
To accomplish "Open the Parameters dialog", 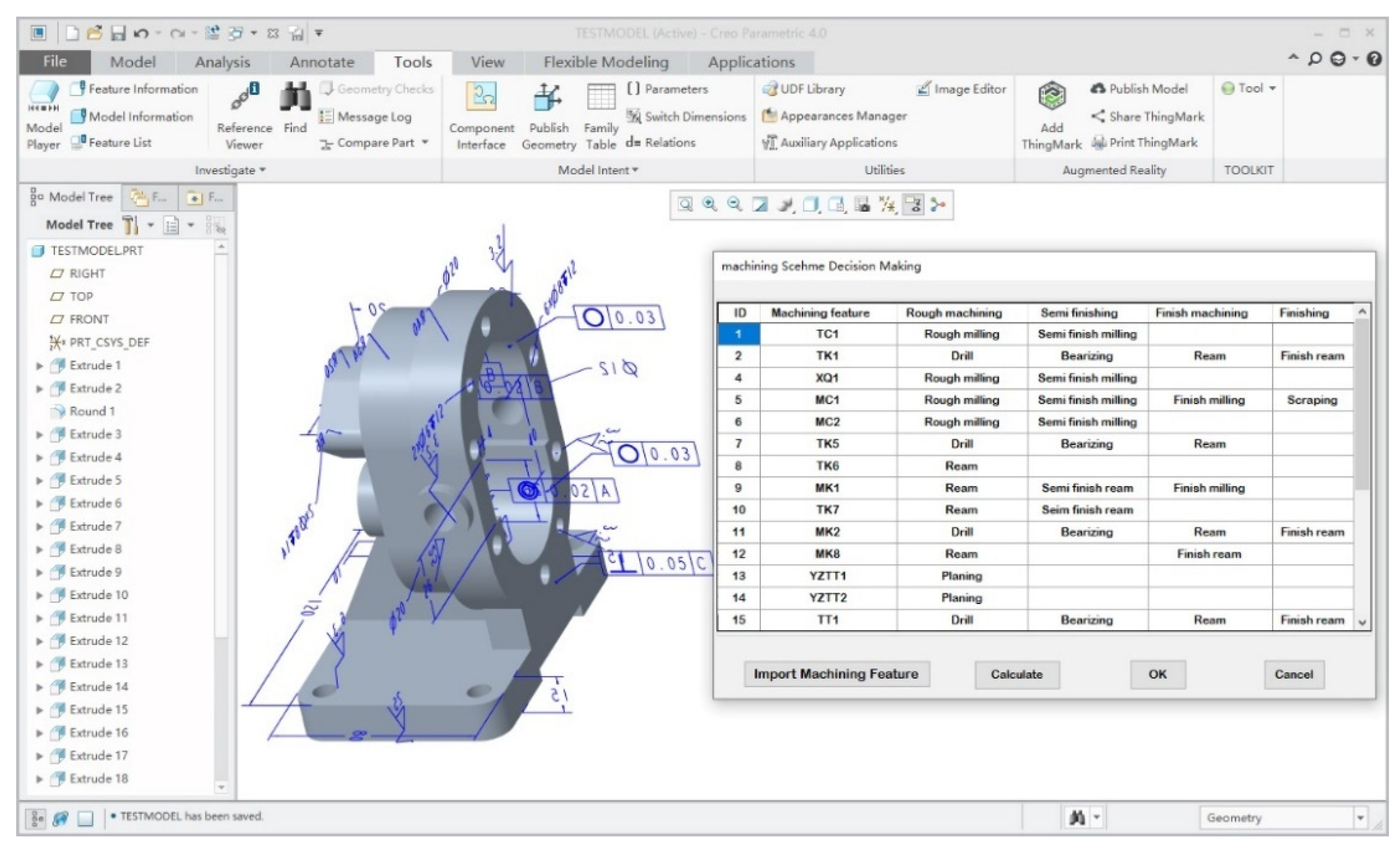I will (x=667, y=89).
